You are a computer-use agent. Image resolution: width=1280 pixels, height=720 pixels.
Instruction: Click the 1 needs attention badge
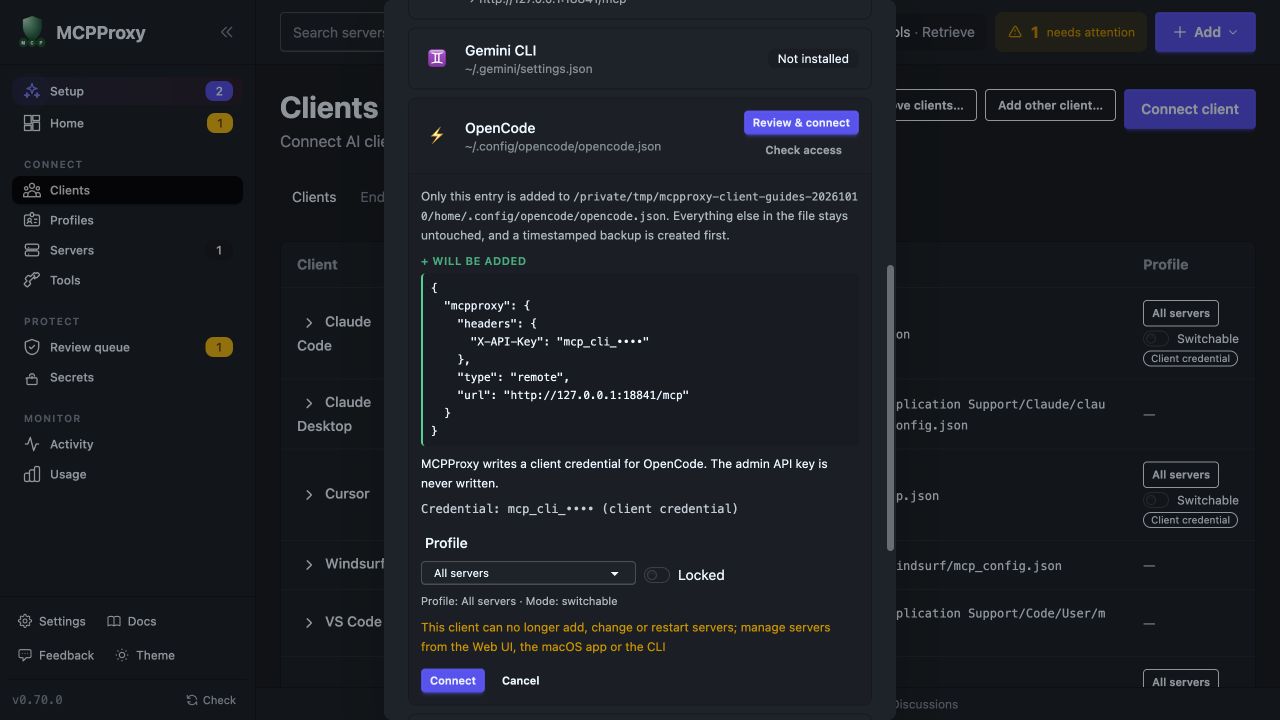pyautogui.click(x=1071, y=32)
